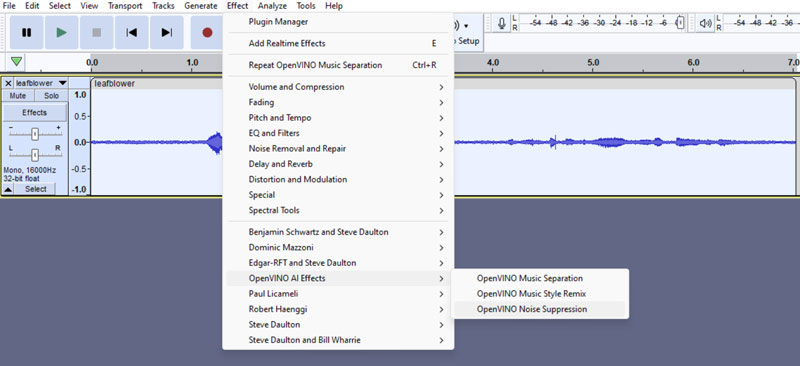Expand the OpenVINO AI Effects submenu

pyautogui.click(x=338, y=278)
